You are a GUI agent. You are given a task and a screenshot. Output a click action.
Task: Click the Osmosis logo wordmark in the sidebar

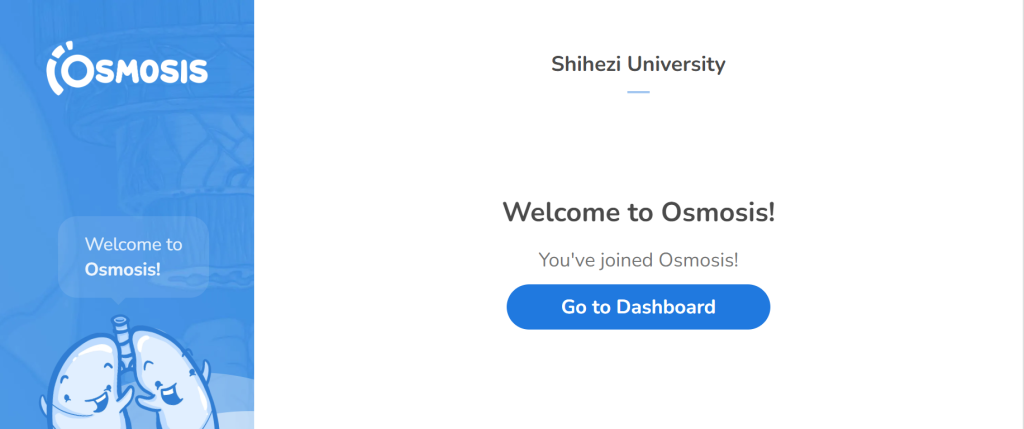tap(127, 68)
